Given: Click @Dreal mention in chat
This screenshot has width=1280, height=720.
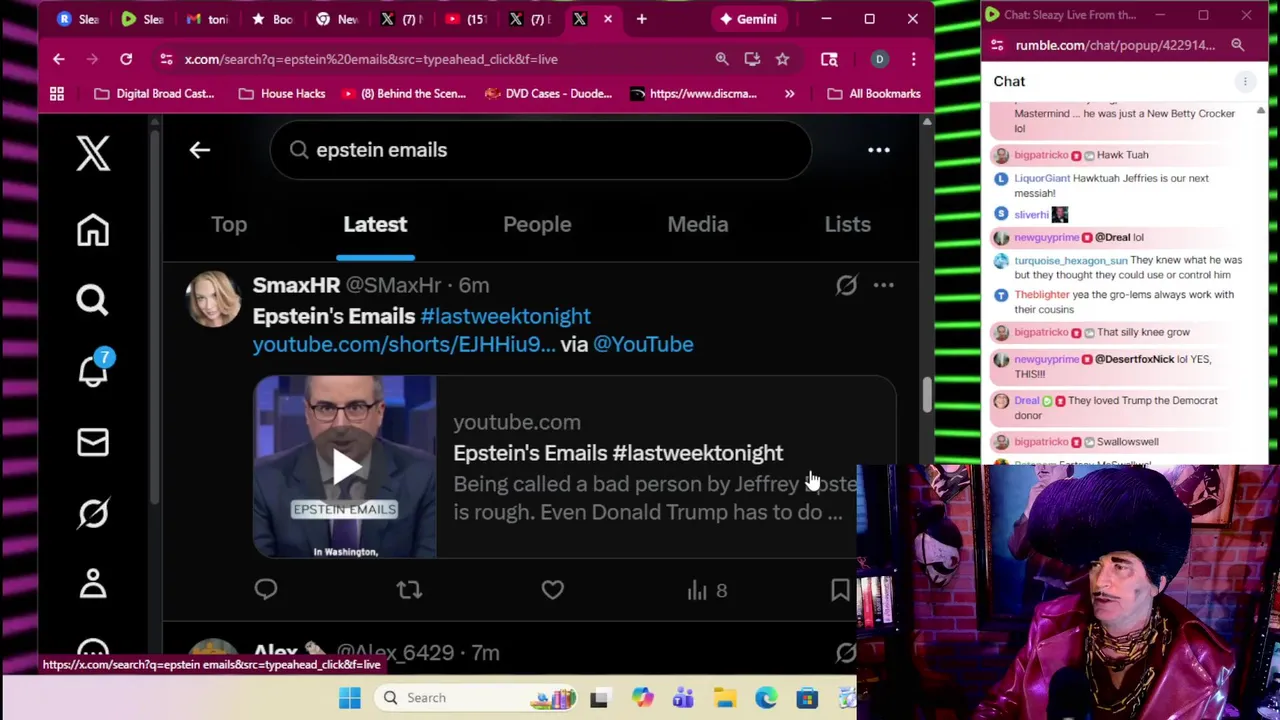Looking at the screenshot, I should pyautogui.click(x=1111, y=237).
